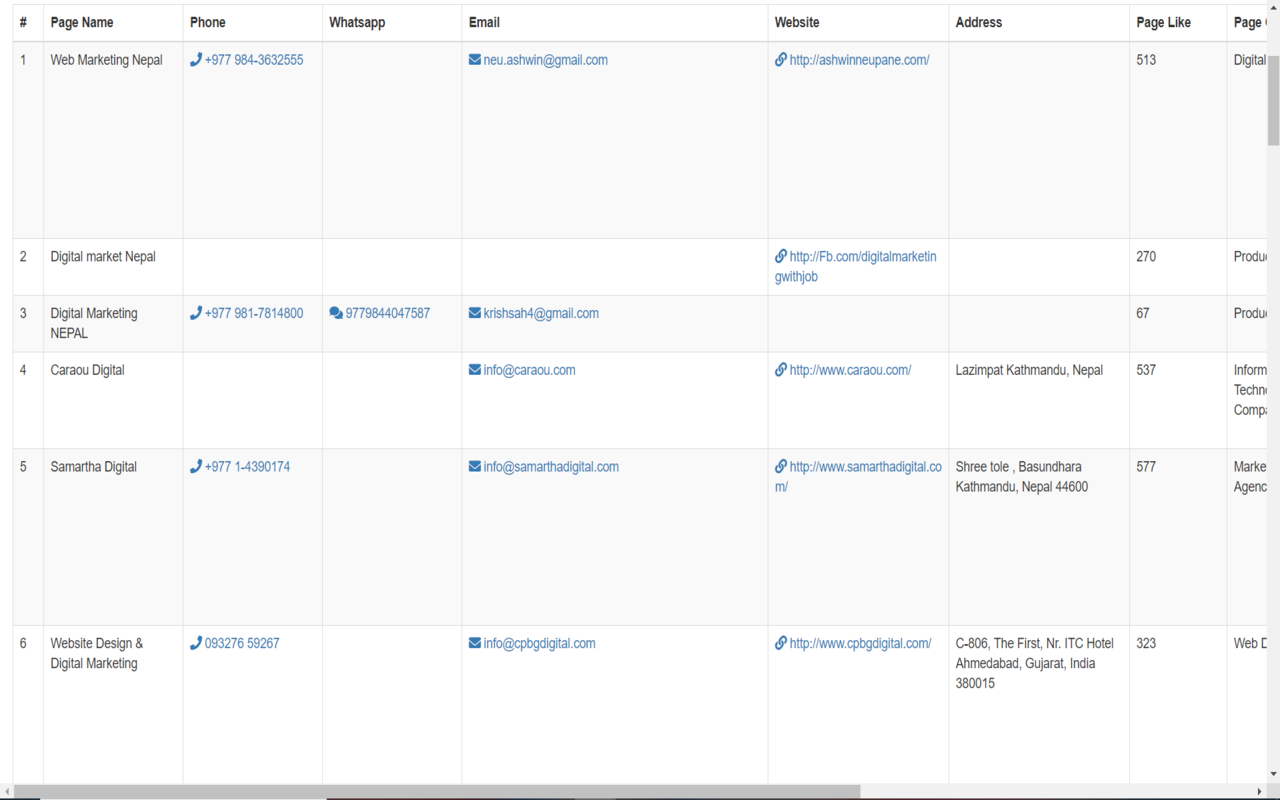Dial Samartha Digital number +977 1-4390174
This screenshot has height=800, width=1280.
point(247,467)
